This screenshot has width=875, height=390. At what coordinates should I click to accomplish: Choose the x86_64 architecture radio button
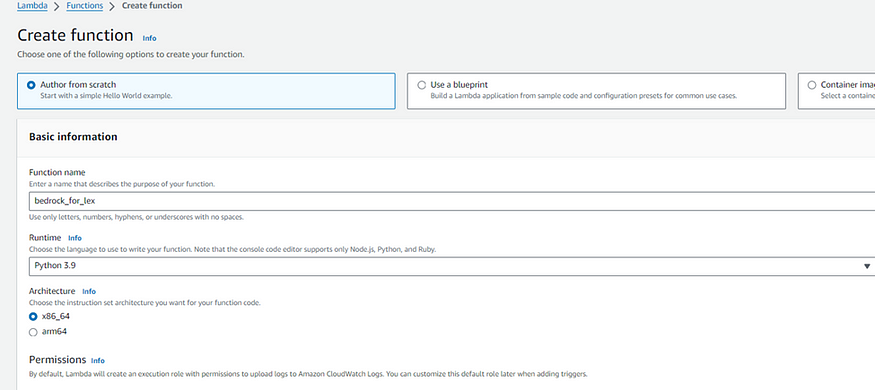pos(33,316)
